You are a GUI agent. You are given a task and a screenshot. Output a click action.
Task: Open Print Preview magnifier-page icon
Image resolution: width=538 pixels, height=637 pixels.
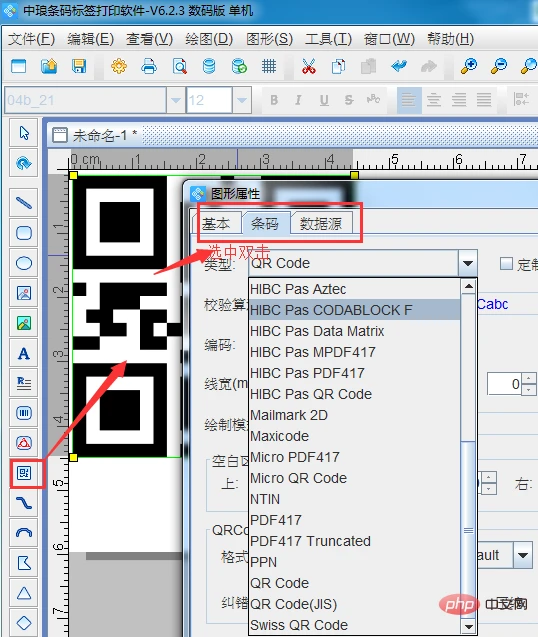tap(179, 66)
